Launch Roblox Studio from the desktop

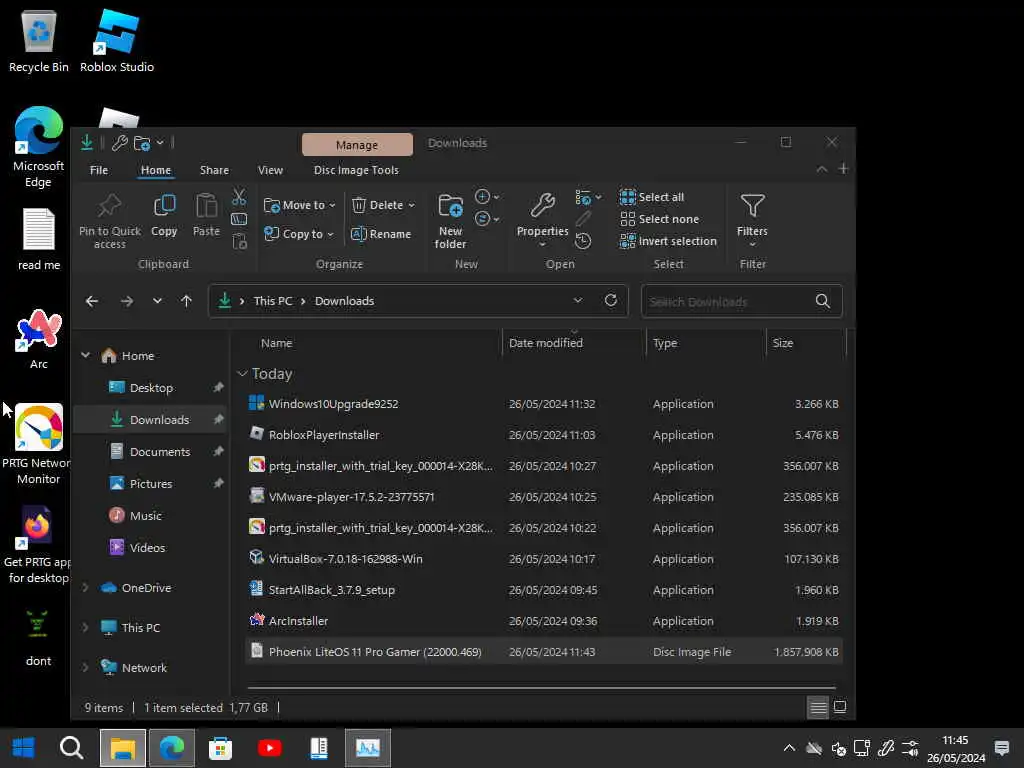[x=117, y=42]
